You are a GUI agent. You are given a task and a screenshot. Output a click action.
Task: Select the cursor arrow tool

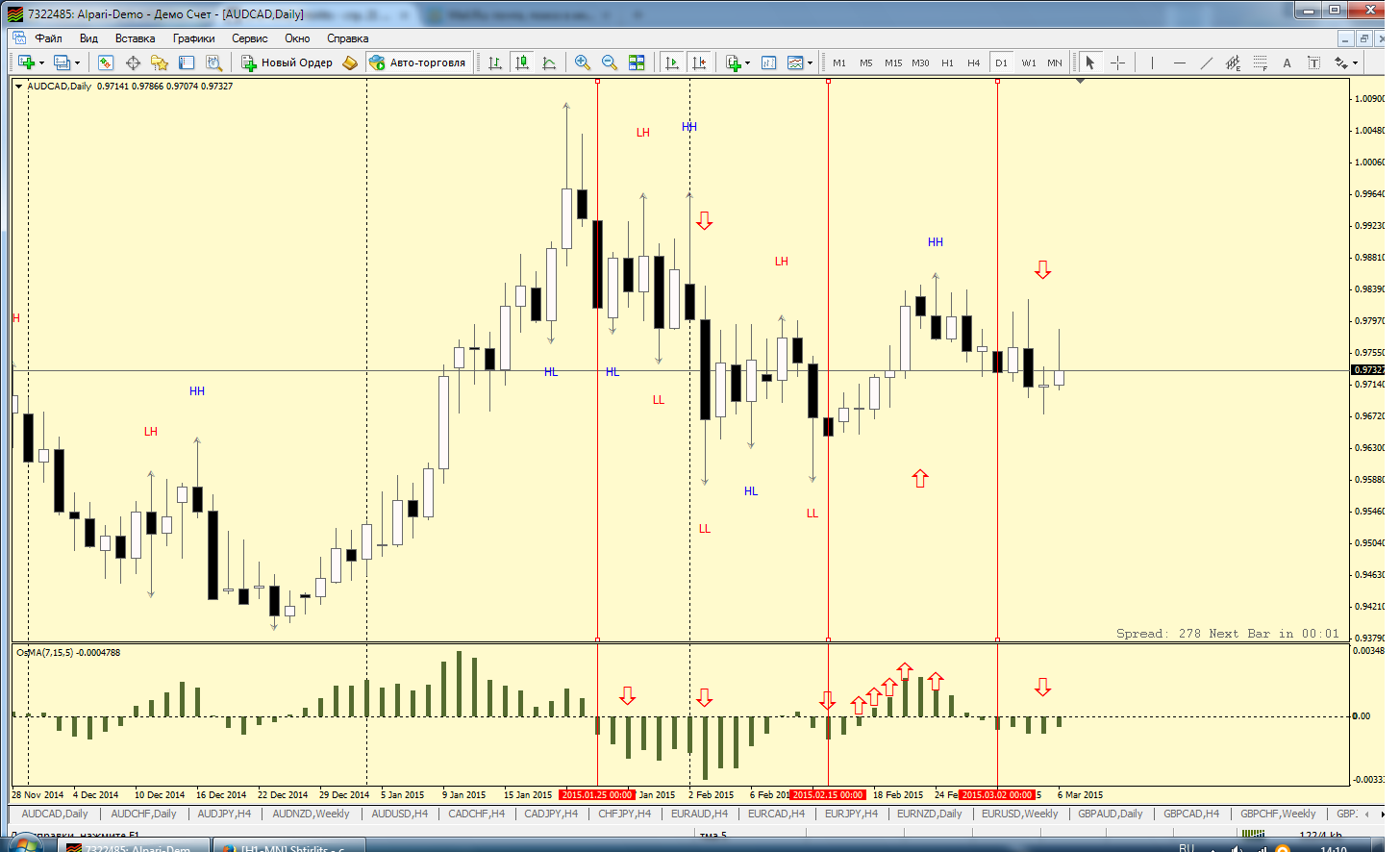pyautogui.click(x=1090, y=63)
